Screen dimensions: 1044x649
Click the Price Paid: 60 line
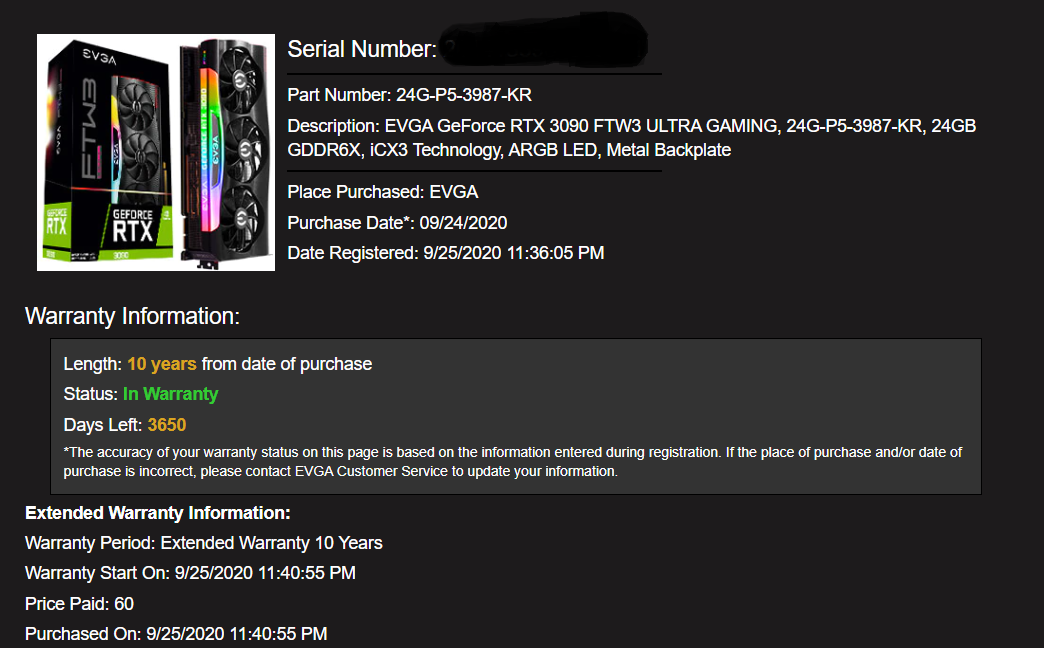79,603
